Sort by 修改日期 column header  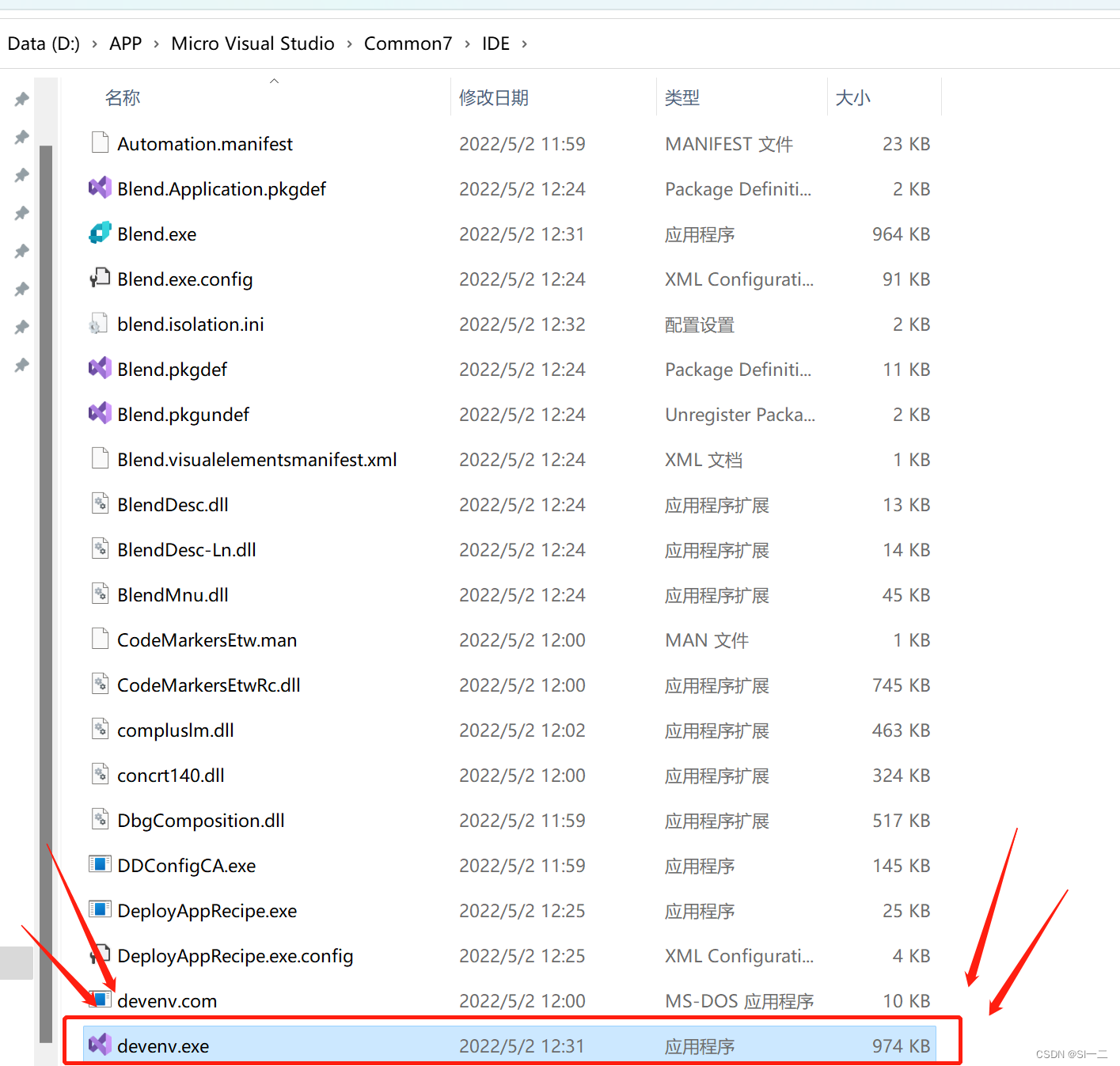click(x=494, y=97)
